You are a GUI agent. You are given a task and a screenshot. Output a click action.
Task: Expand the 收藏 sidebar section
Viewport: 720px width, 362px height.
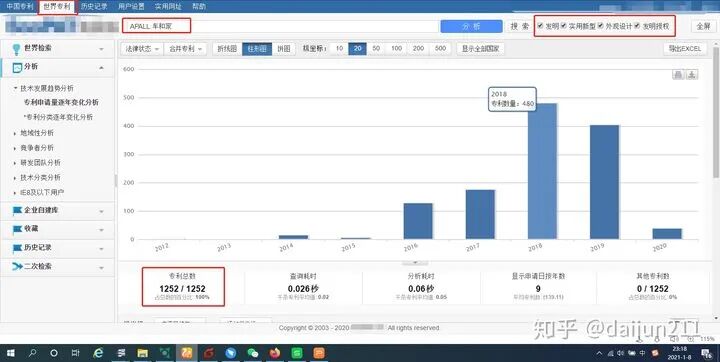[101, 230]
